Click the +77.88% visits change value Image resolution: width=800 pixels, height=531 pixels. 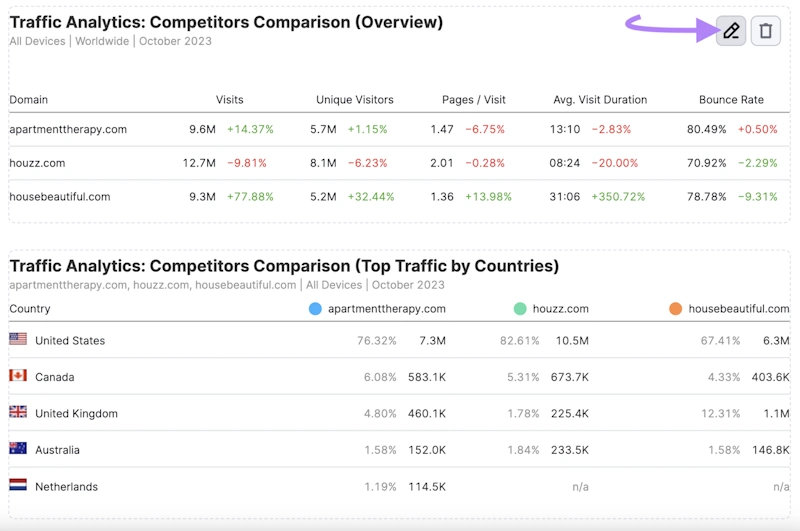coord(250,197)
